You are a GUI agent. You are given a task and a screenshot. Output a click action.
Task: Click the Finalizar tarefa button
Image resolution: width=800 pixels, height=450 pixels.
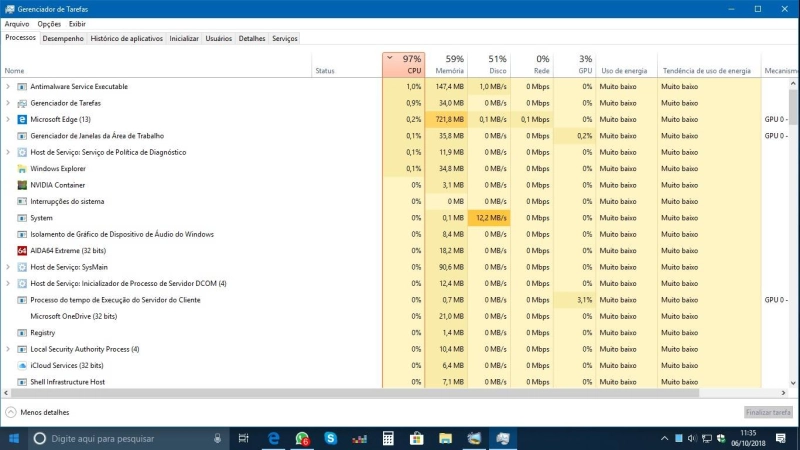[768, 412]
